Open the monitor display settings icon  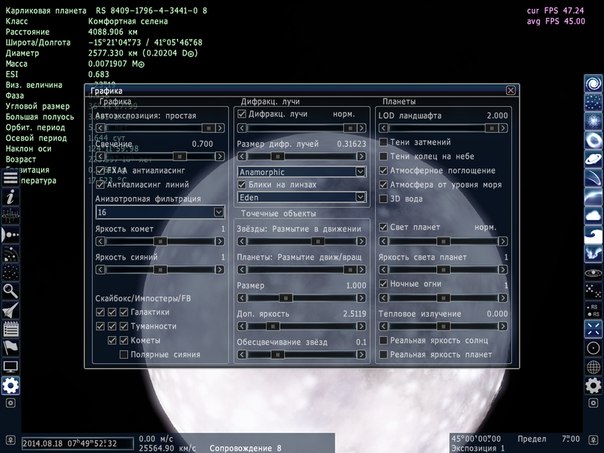(x=10, y=367)
